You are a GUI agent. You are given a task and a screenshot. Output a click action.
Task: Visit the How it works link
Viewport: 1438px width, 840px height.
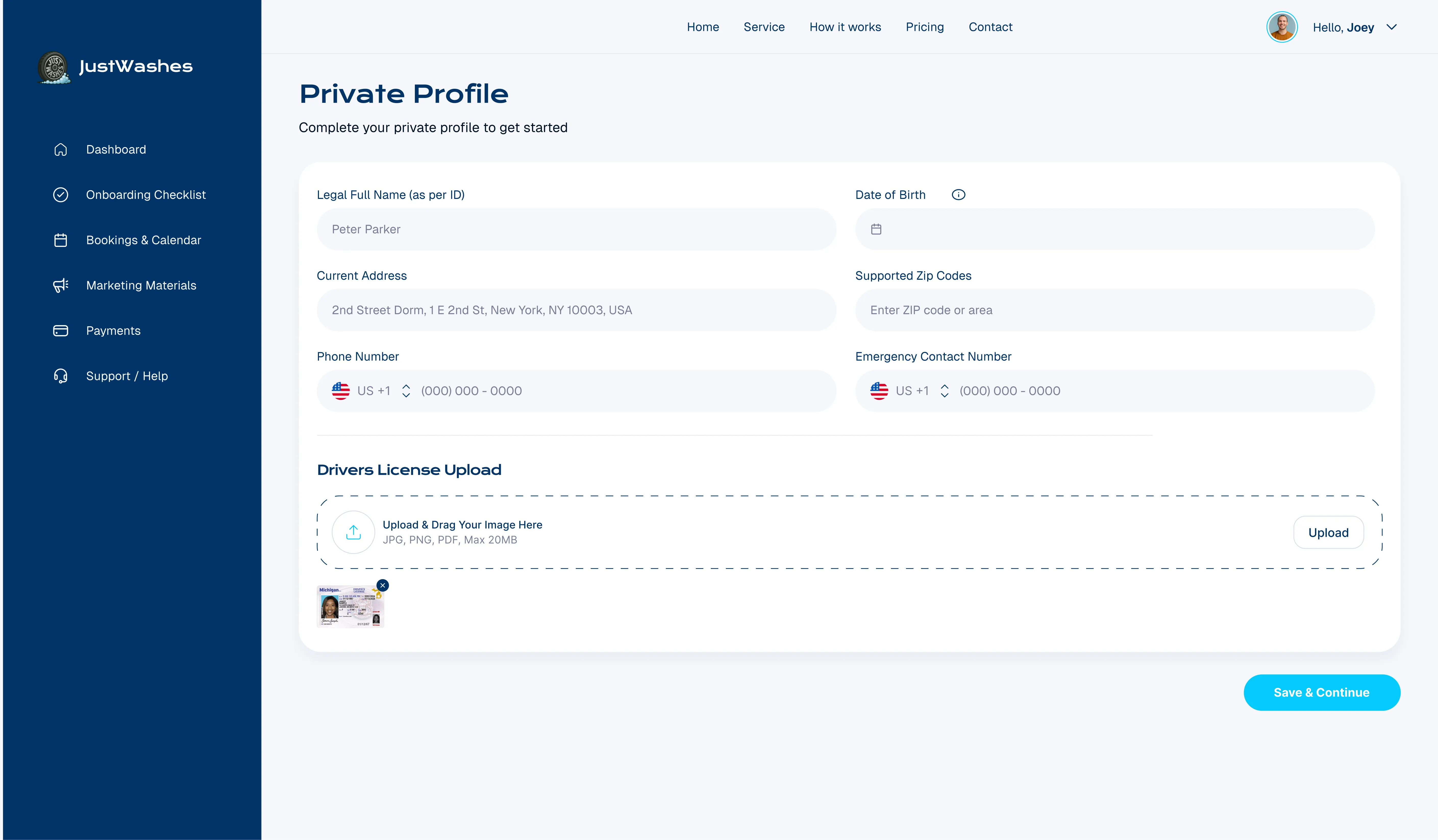click(x=845, y=27)
